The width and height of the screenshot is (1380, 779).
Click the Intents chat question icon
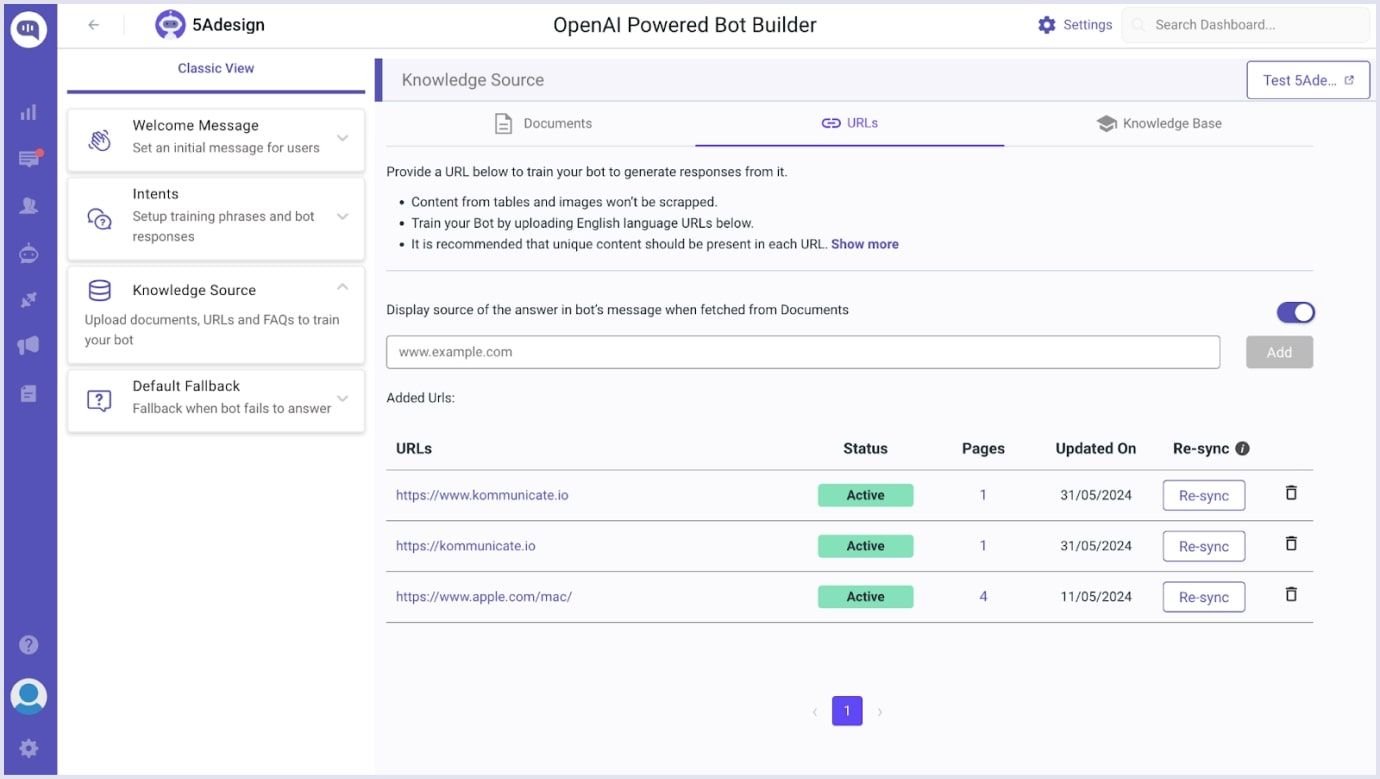coord(100,218)
